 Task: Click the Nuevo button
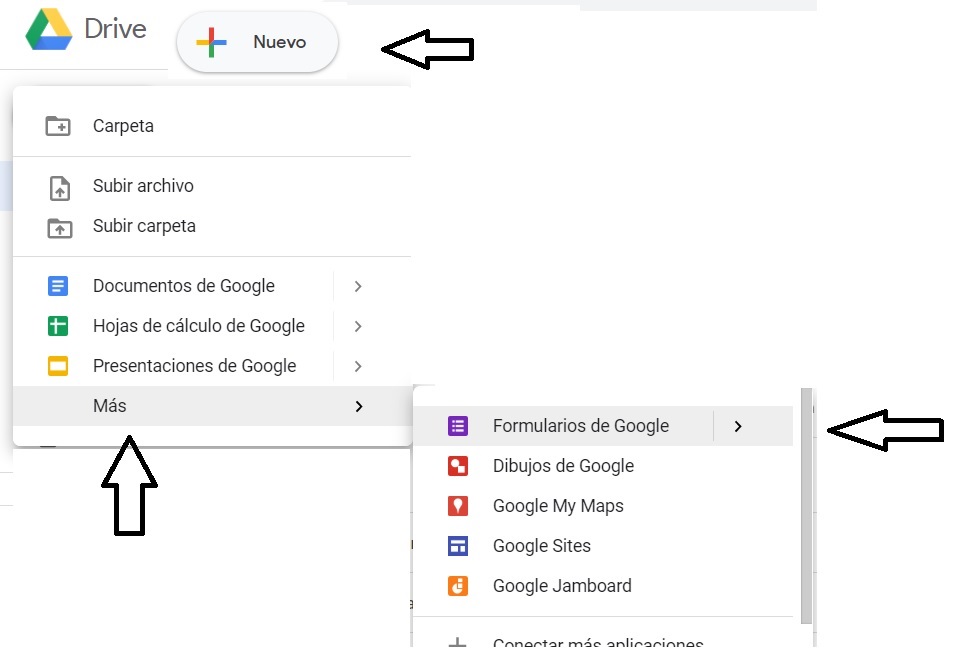point(257,42)
